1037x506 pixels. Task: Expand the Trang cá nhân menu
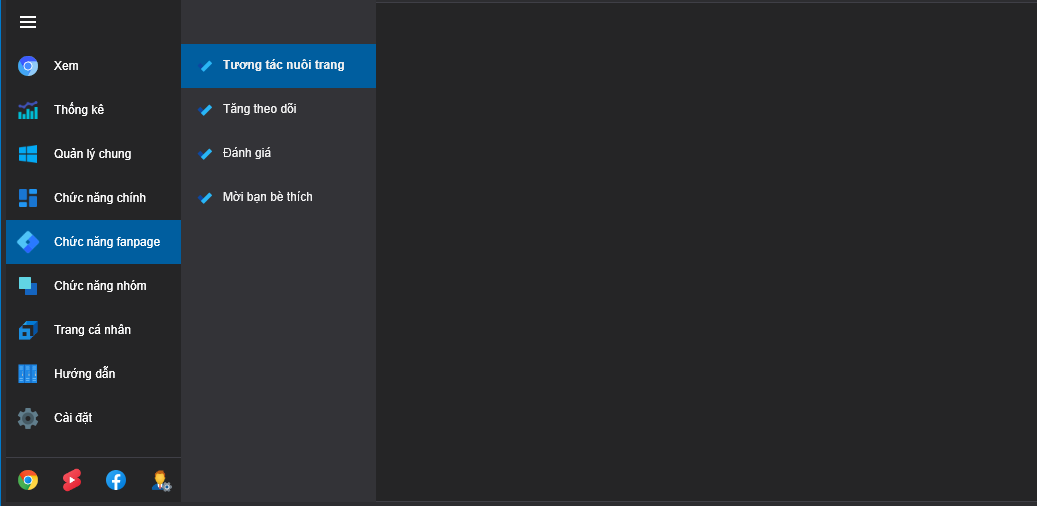(92, 330)
